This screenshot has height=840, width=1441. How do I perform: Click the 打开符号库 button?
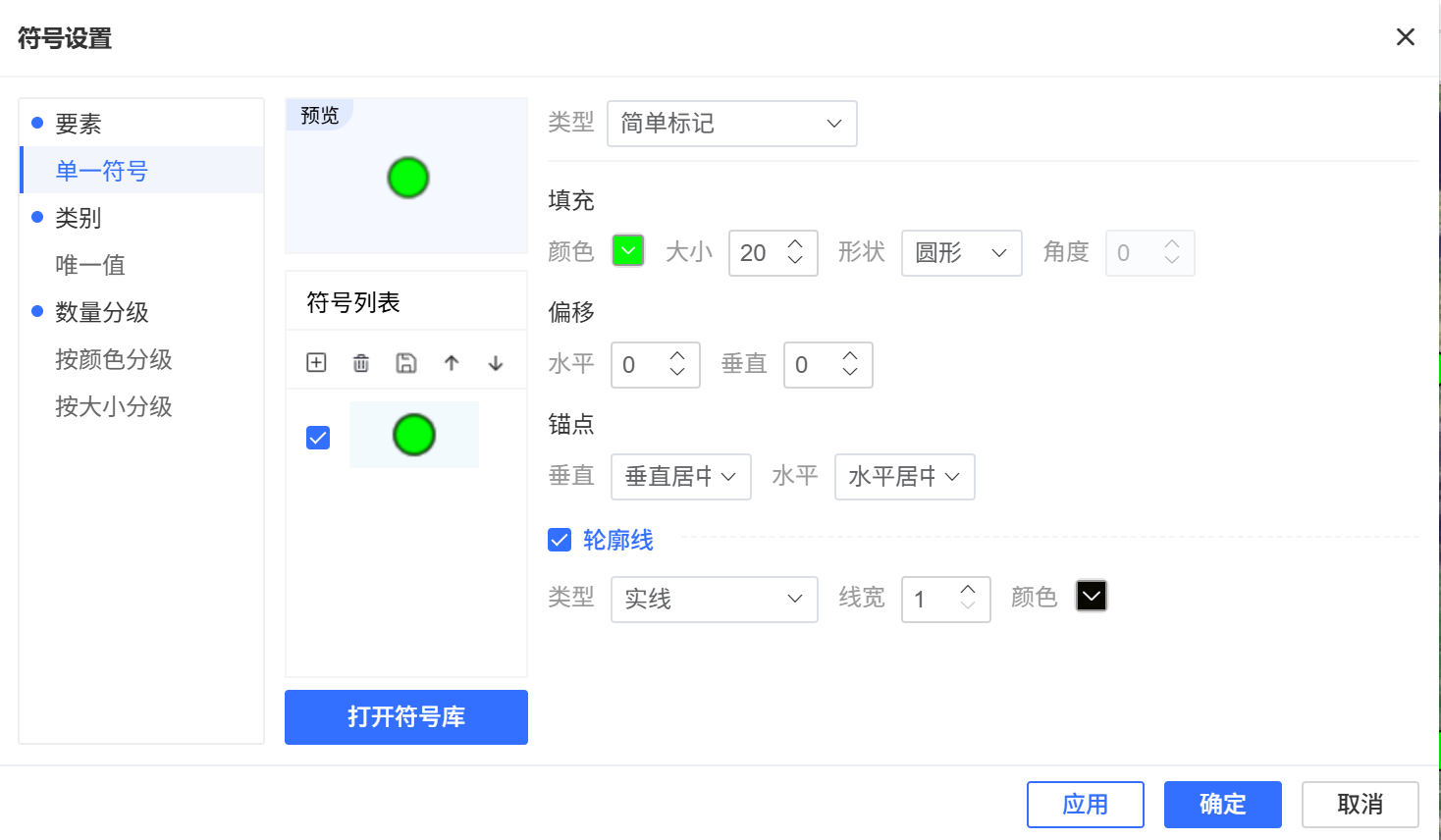405,716
